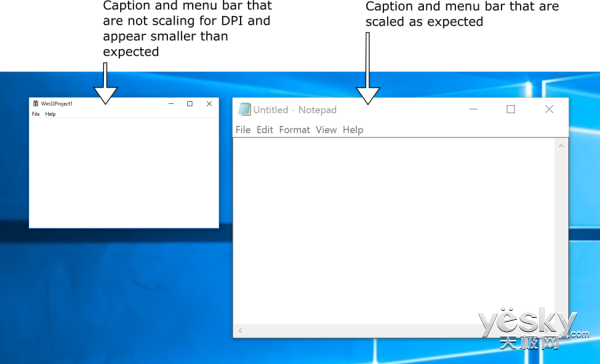Click Notepad horizontal scrollbar left arrow
This screenshot has width=600, height=364.
pos(240,330)
